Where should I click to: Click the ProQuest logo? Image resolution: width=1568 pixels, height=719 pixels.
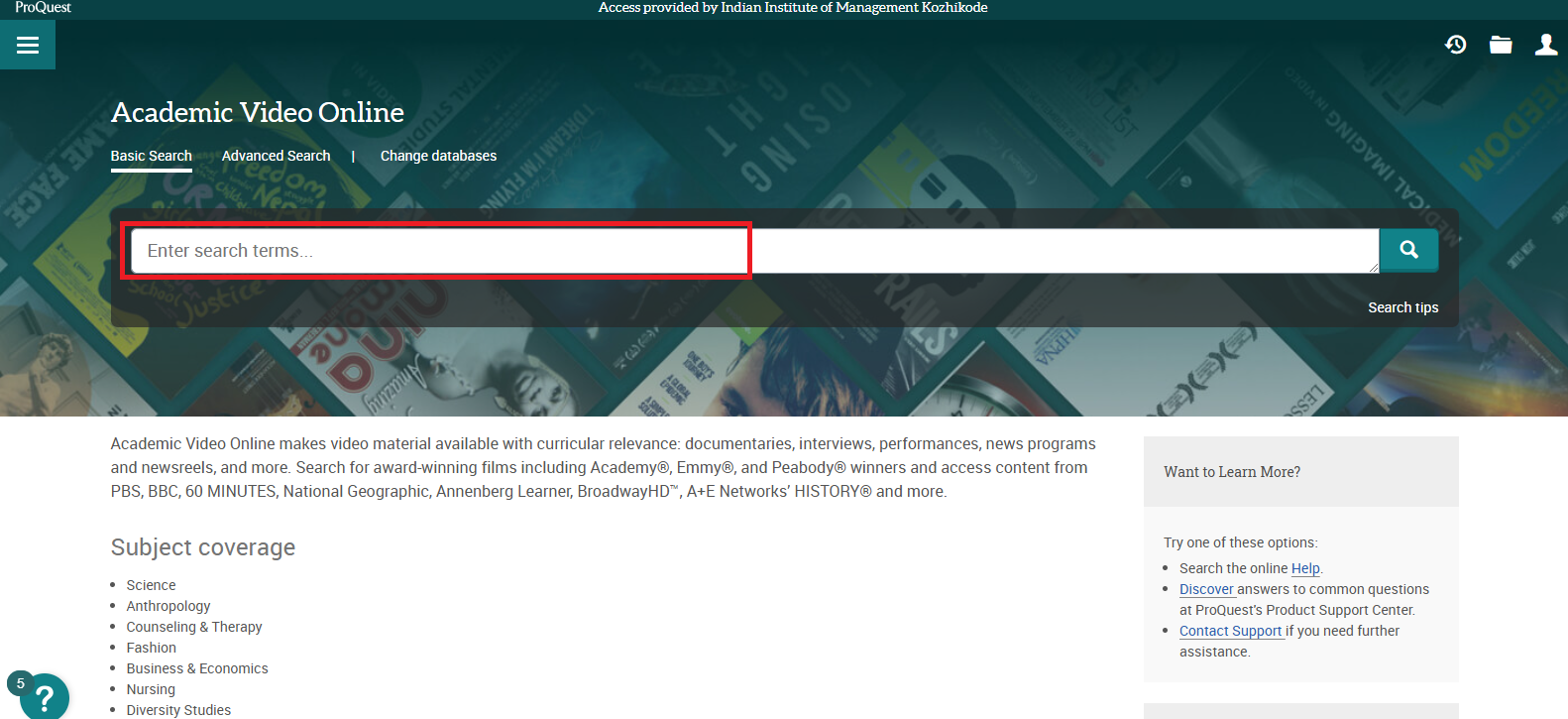(x=43, y=8)
